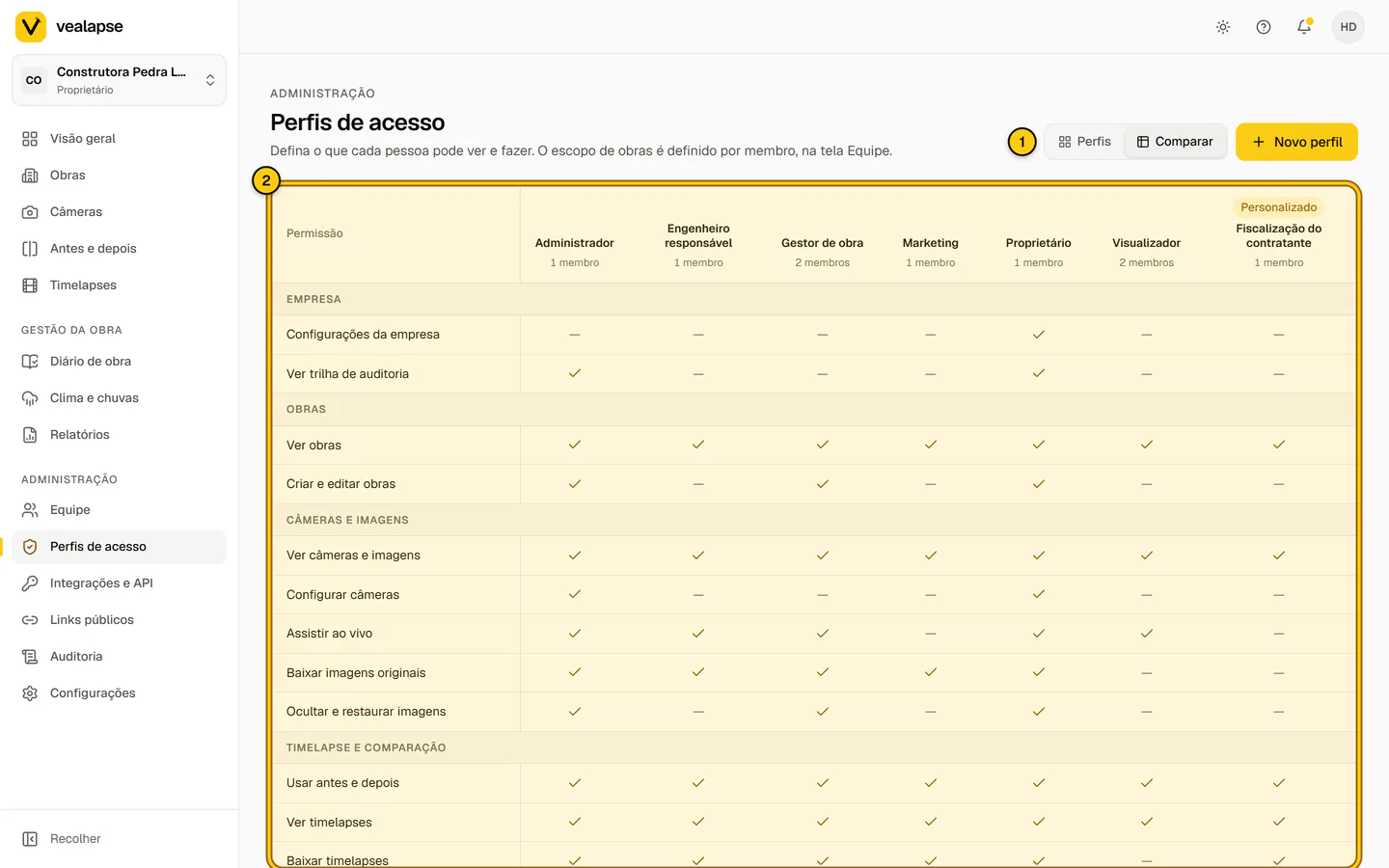Expand the Construtora Pedra company switcher
The width and height of the screenshot is (1389, 868).
click(119, 80)
